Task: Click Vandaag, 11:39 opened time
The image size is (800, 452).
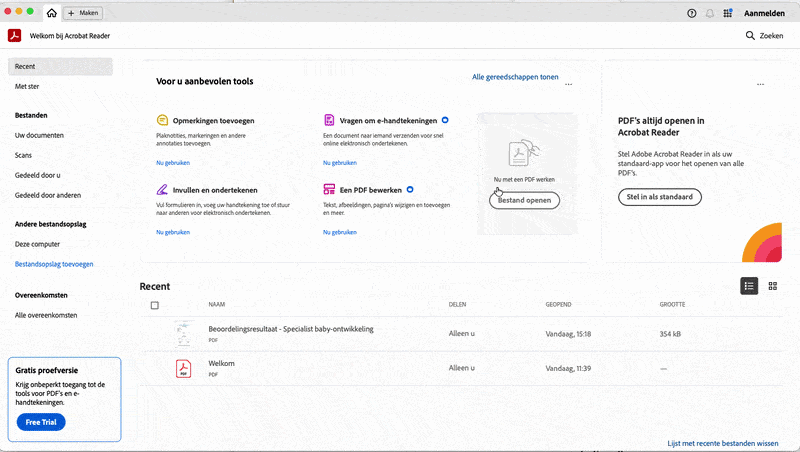Action: coord(568,368)
